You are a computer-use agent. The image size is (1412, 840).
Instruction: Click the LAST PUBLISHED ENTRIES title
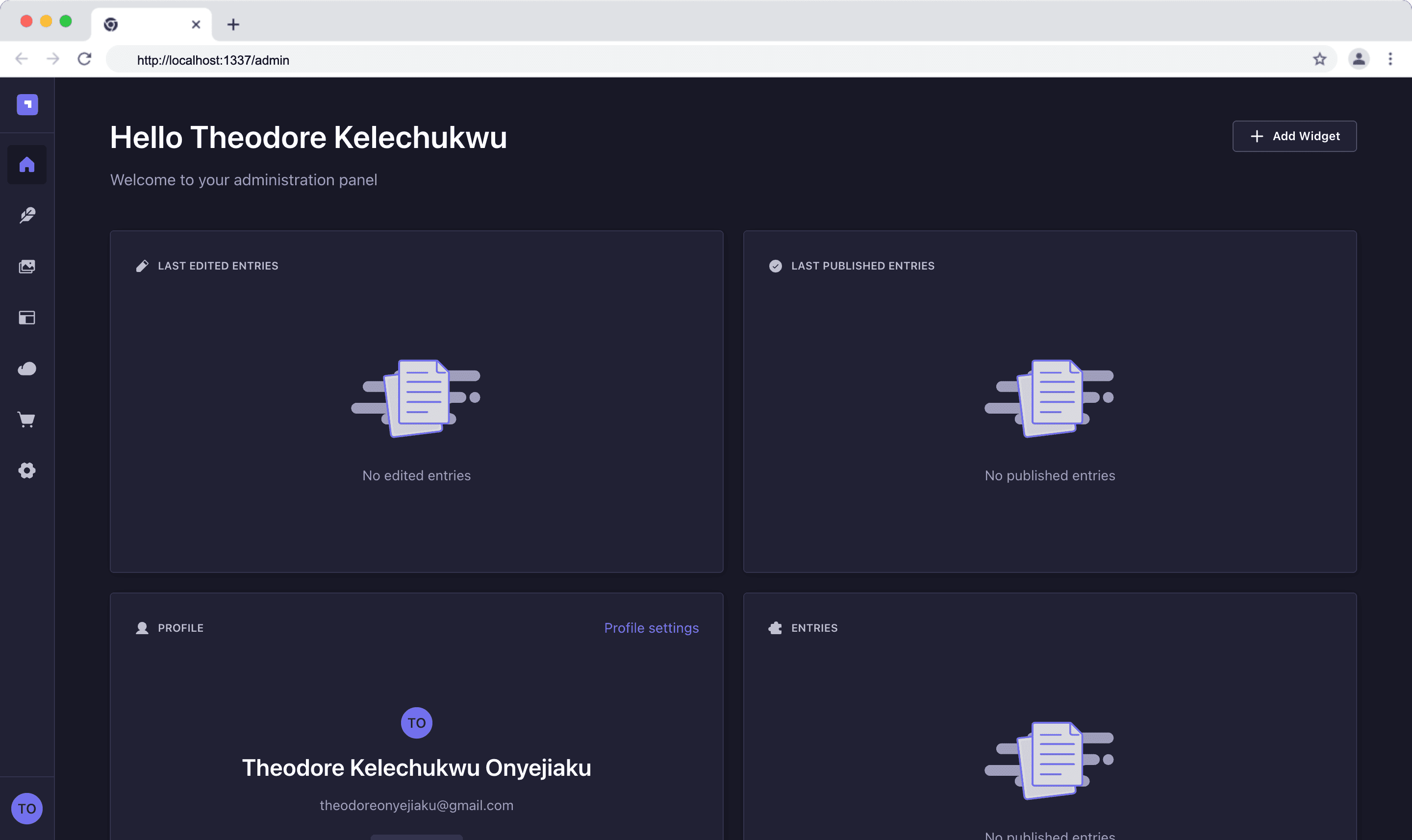point(863,266)
